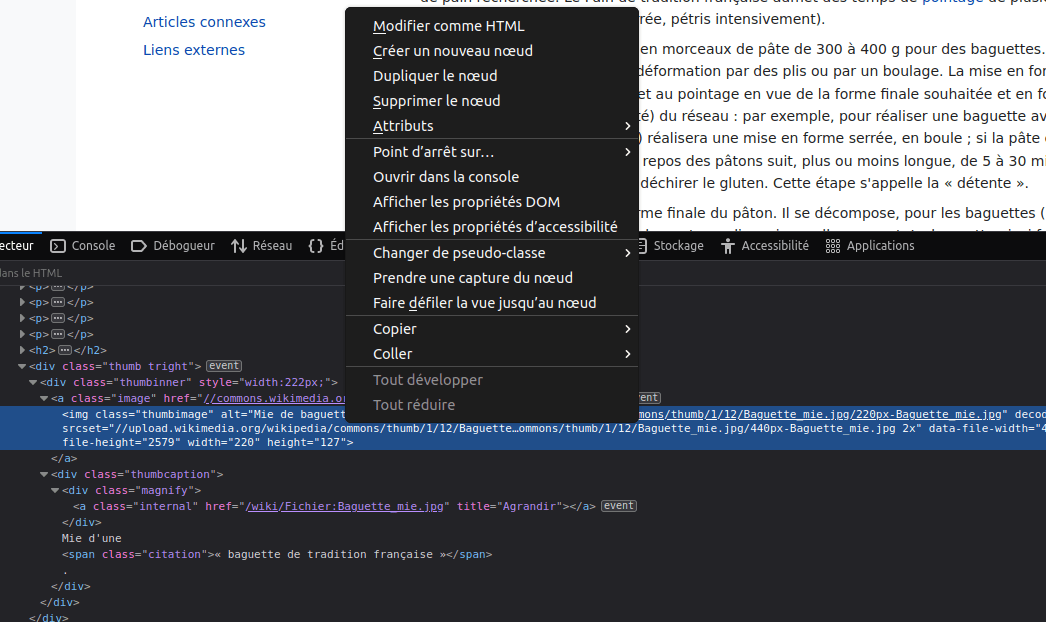The width and height of the screenshot is (1046, 622).
Task: Open the Réseau panel icon
Action: [x=239, y=246]
